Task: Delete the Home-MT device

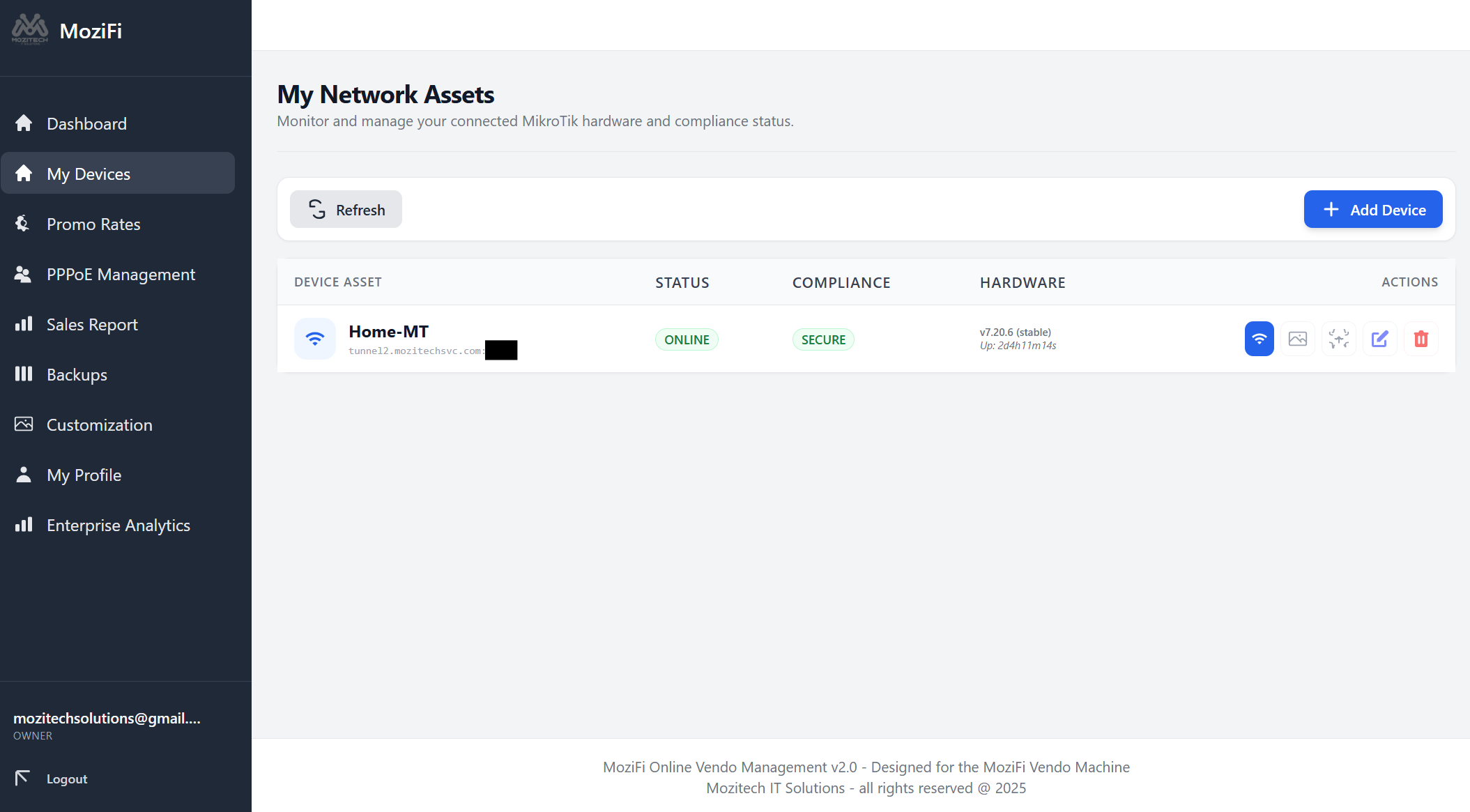Action: click(1421, 339)
